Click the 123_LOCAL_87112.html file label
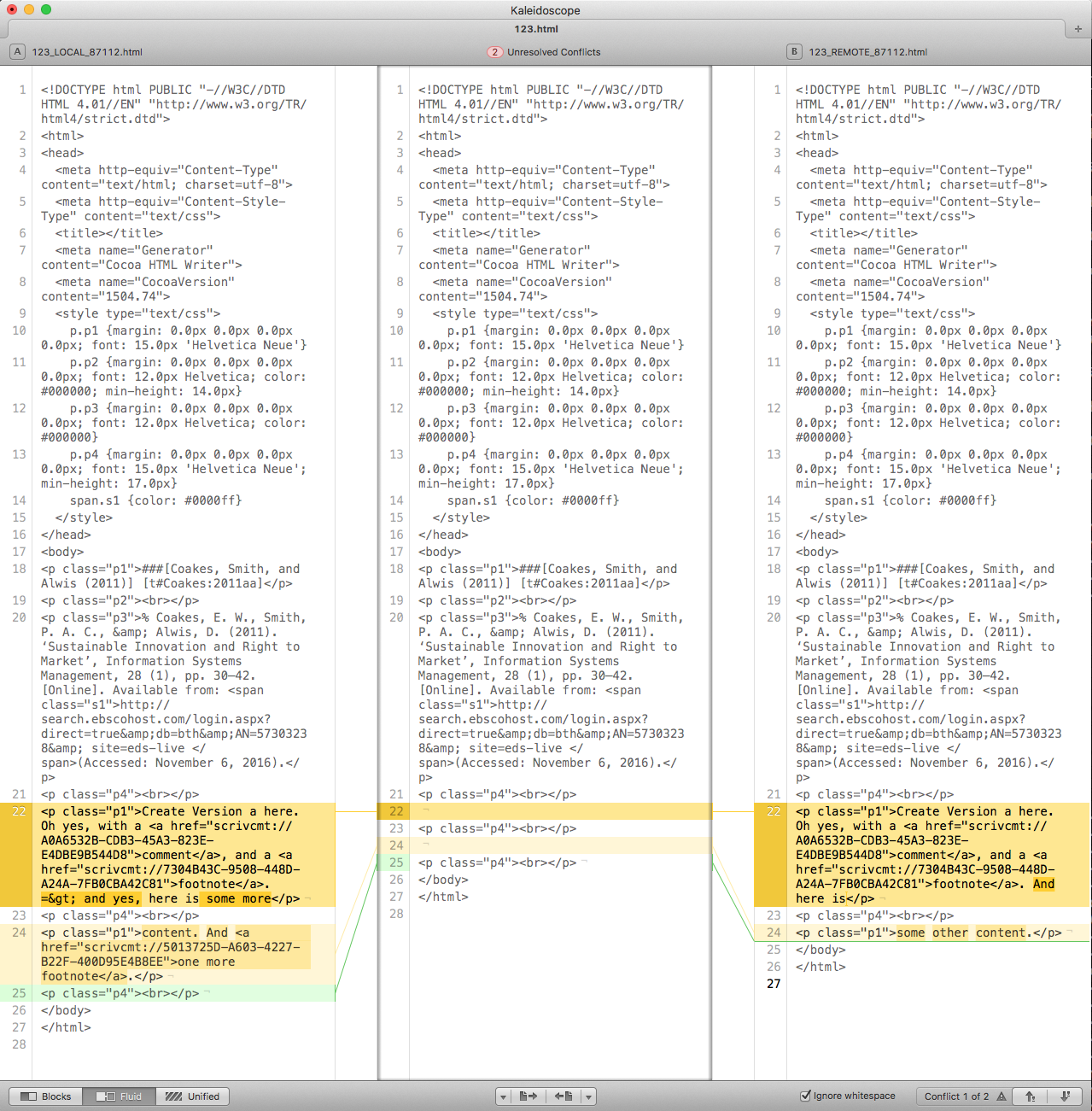Viewport: 1092px width, 1111px height. pyautogui.click(x=87, y=52)
